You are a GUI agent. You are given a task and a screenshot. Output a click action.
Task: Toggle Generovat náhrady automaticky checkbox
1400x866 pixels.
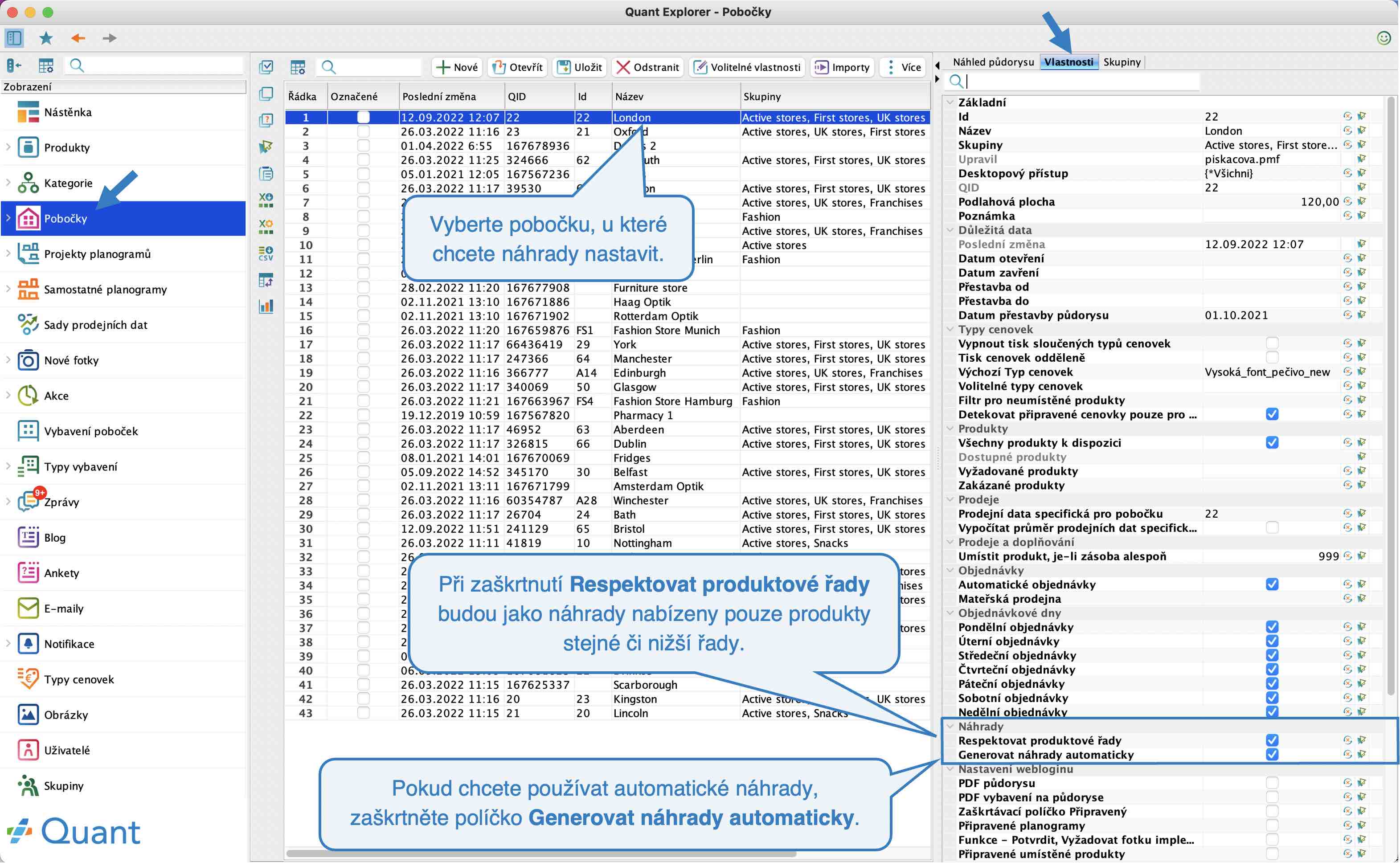[1272, 756]
